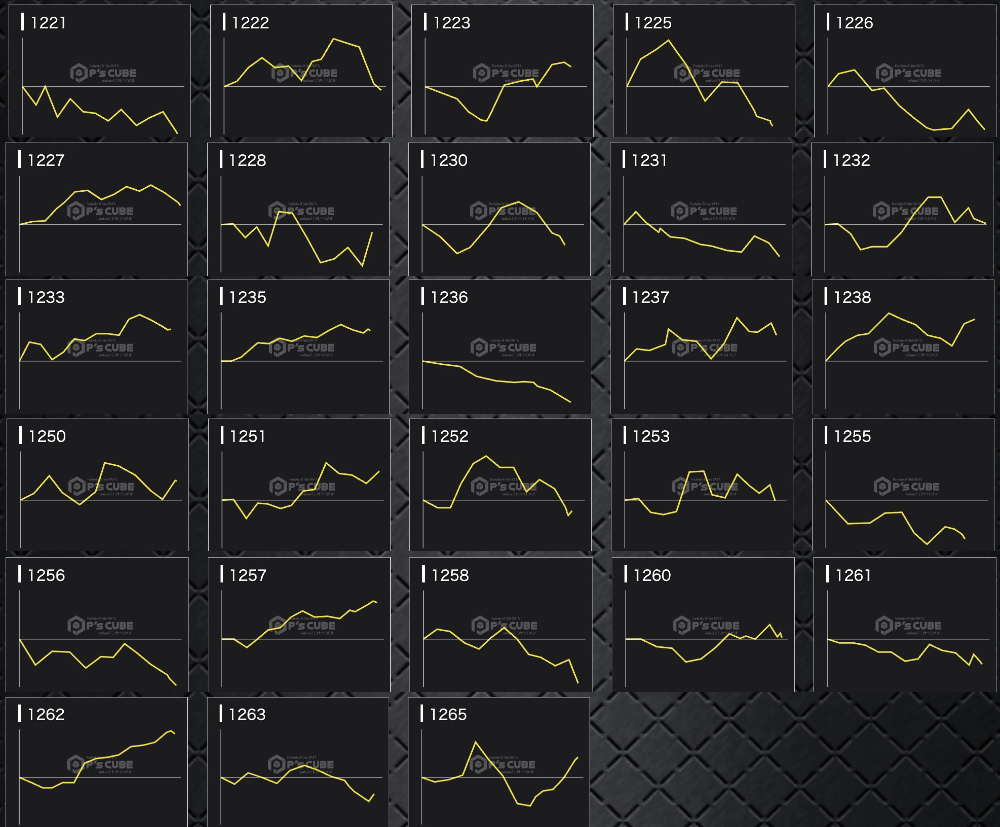Open the graph thumbnail for machine 1221
The width and height of the screenshot is (1000, 827).
(98, 70)
